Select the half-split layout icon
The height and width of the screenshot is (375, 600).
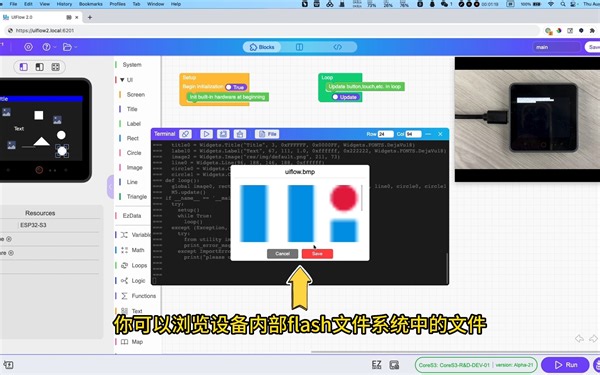(x=39, y=67)
